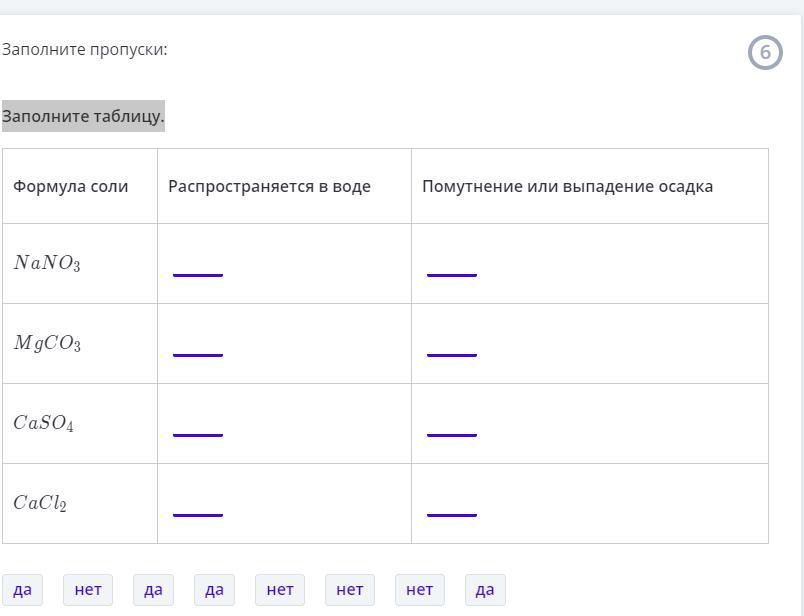Select the second "да" chip from the left
Screen dimensions: 804x616
[153, 590]
